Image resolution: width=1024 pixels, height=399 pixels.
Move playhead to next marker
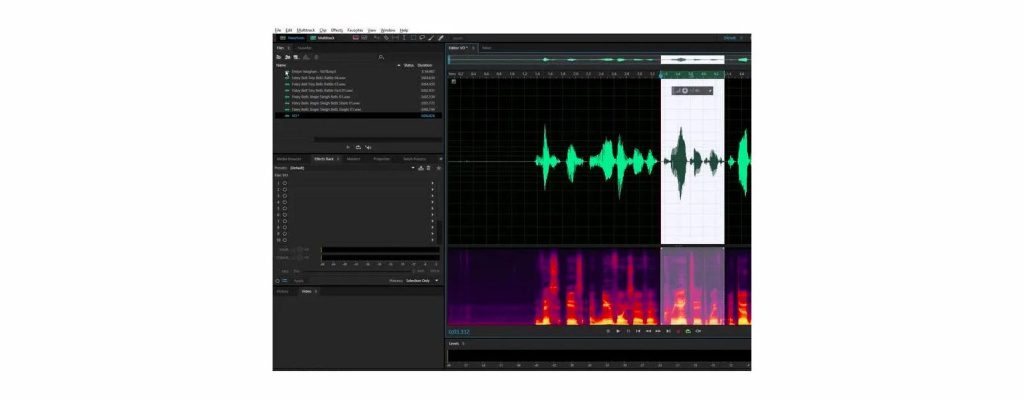[668, 331]
